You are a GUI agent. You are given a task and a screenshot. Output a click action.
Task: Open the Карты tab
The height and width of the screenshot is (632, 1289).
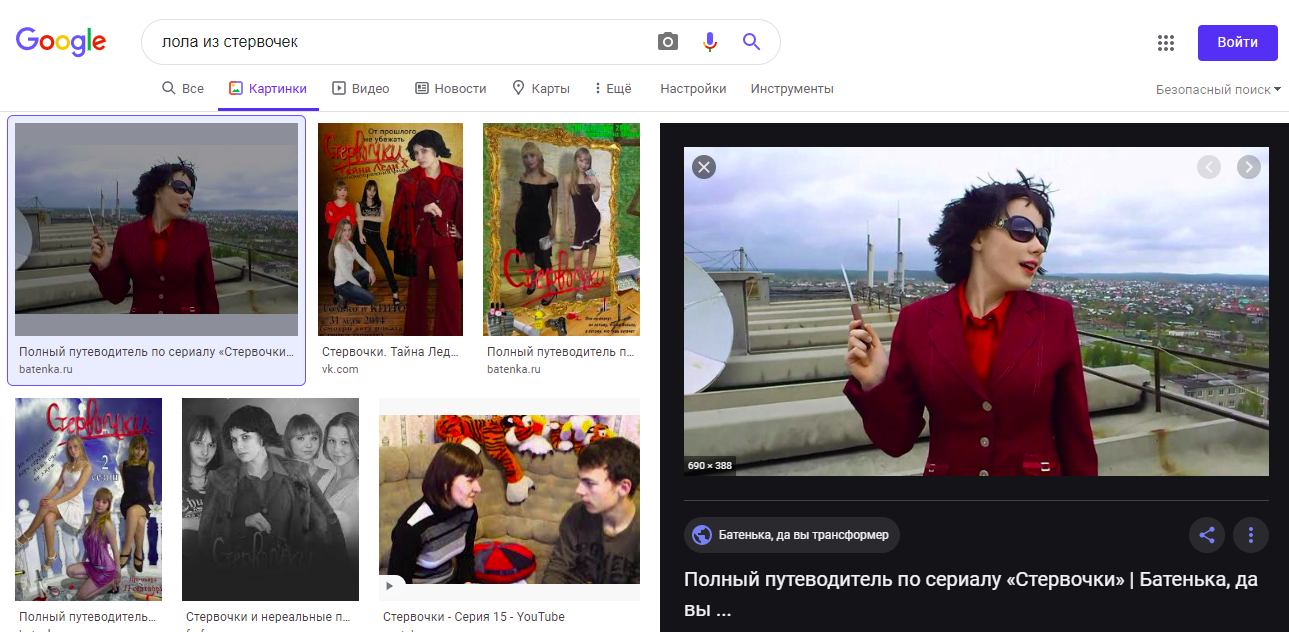pos(541,89)
